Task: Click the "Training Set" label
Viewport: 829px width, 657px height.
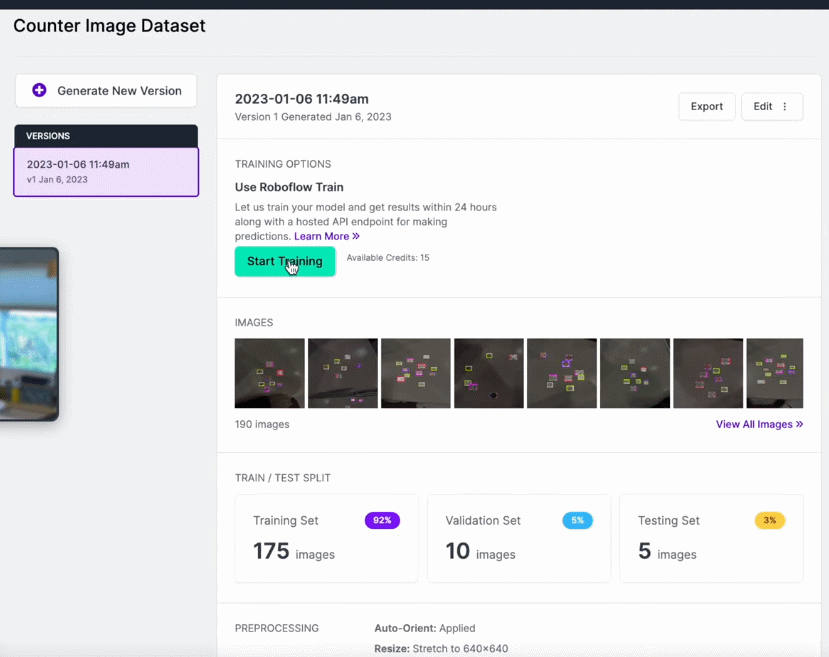Action: (x=285, y=521)
